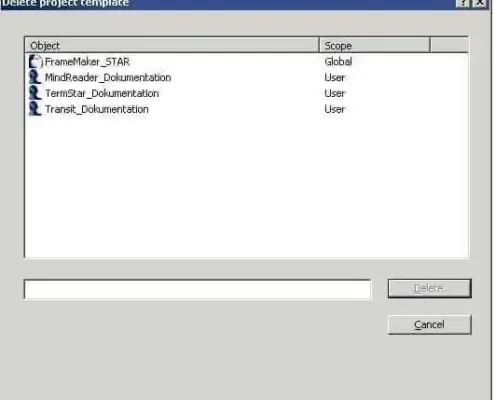This screenshot has height=400, width=495.
Task: Click the User scope of TermStar_Dokumentation
Action: [335, 93]
